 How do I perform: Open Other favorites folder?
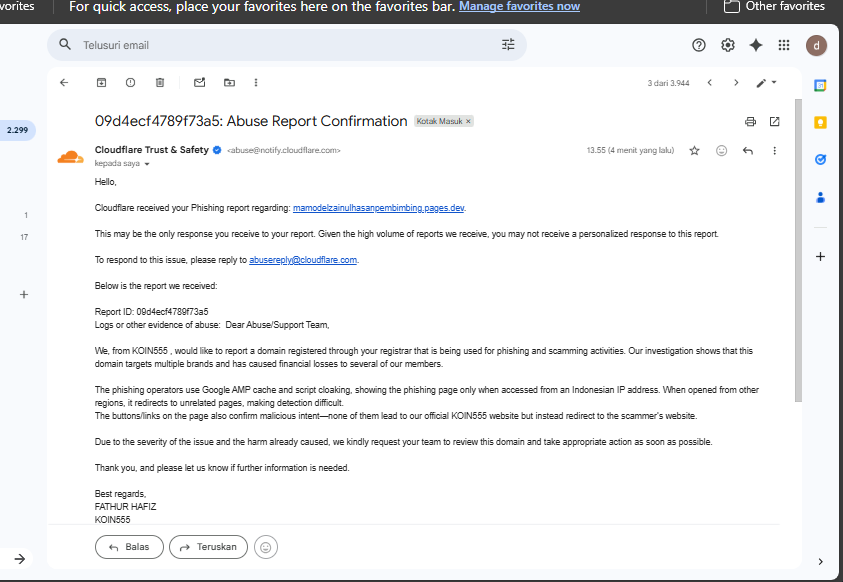click(x=774, y=6)
